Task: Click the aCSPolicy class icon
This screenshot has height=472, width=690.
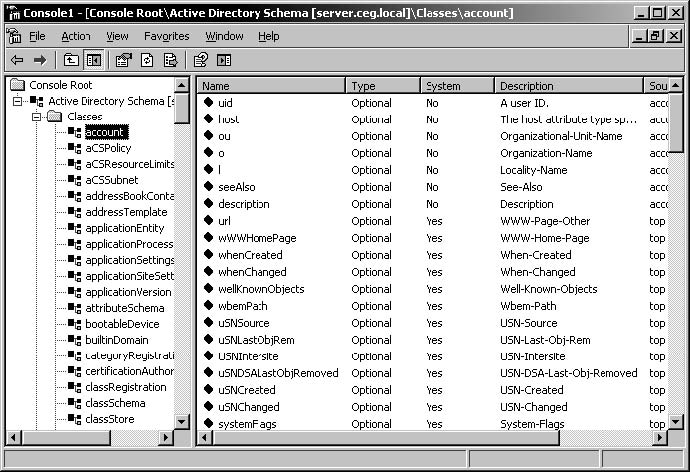Action: click(x=74, y=148)
